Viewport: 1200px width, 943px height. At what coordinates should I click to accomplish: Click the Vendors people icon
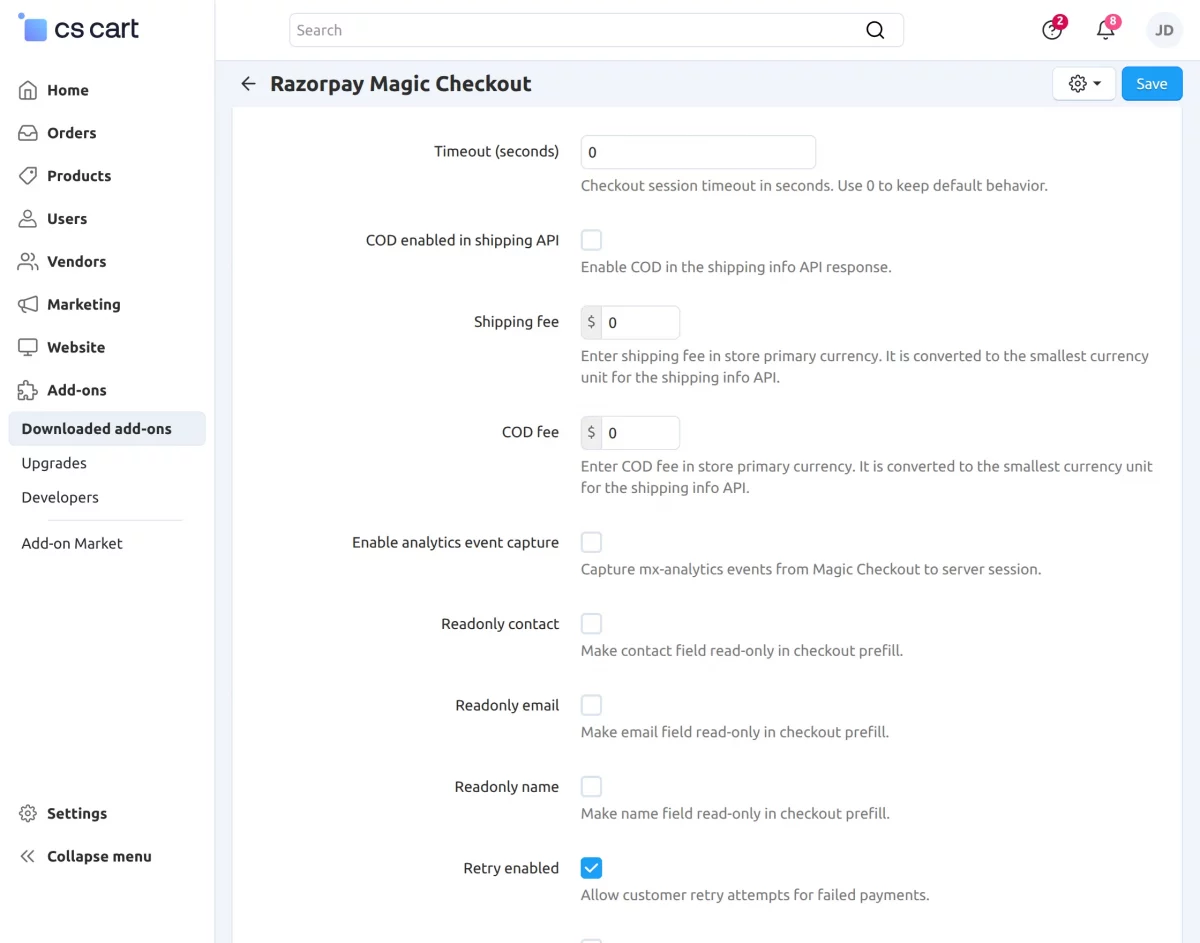tap(28, 262)
